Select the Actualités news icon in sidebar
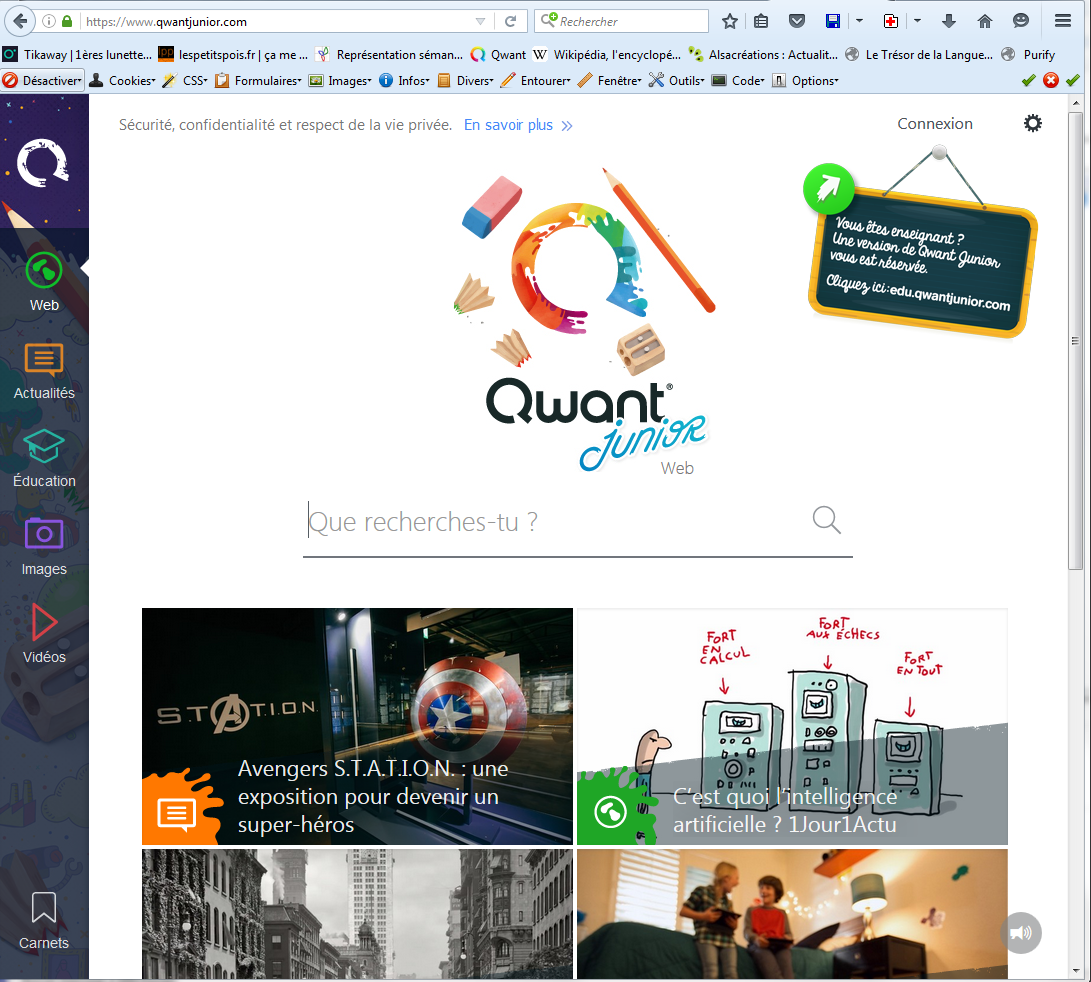Screen dimensions: 1091x982 coord(44,359)
